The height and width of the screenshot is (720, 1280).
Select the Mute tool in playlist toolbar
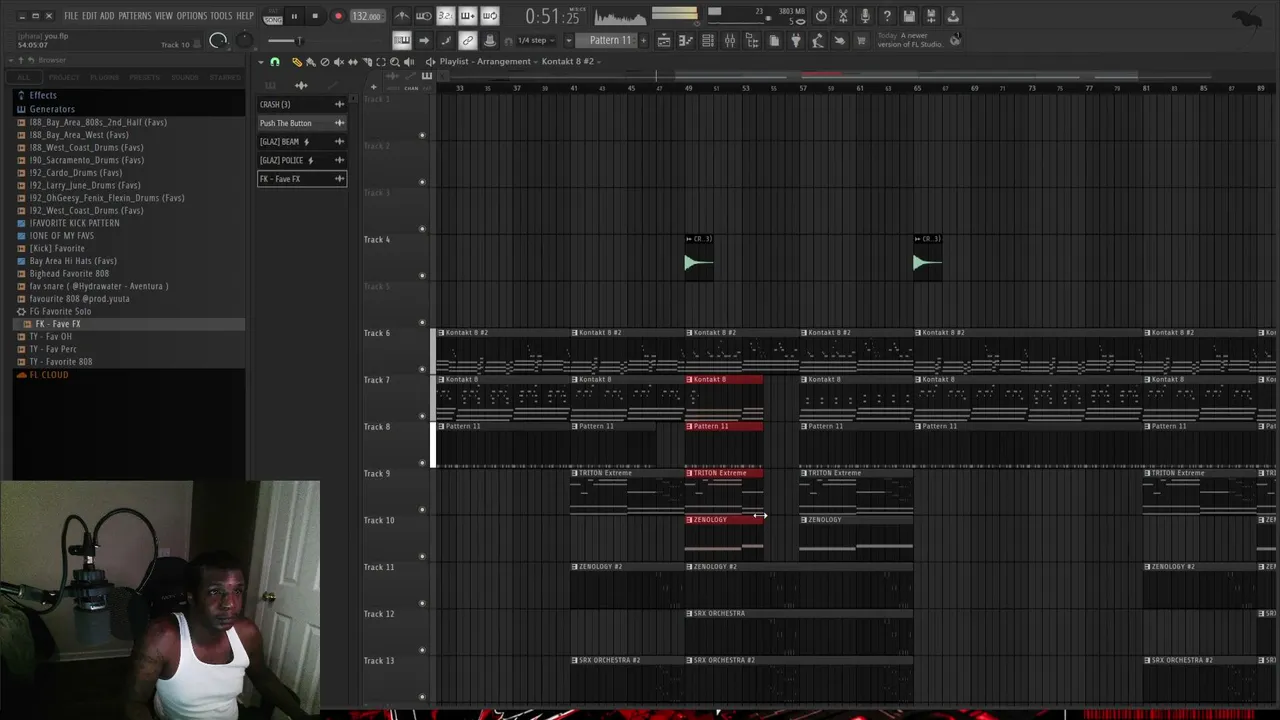339,62
